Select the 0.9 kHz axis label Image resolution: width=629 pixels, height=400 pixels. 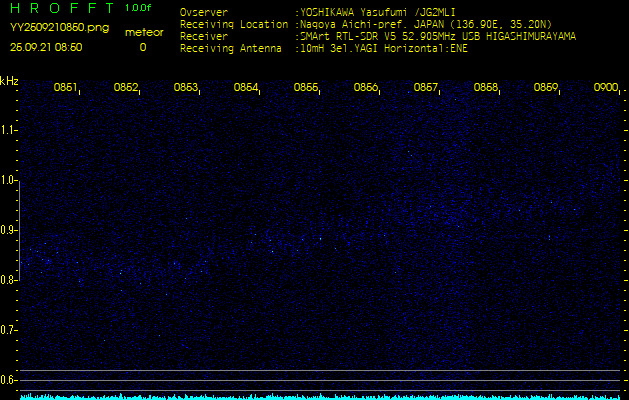(x=9, y=230)
